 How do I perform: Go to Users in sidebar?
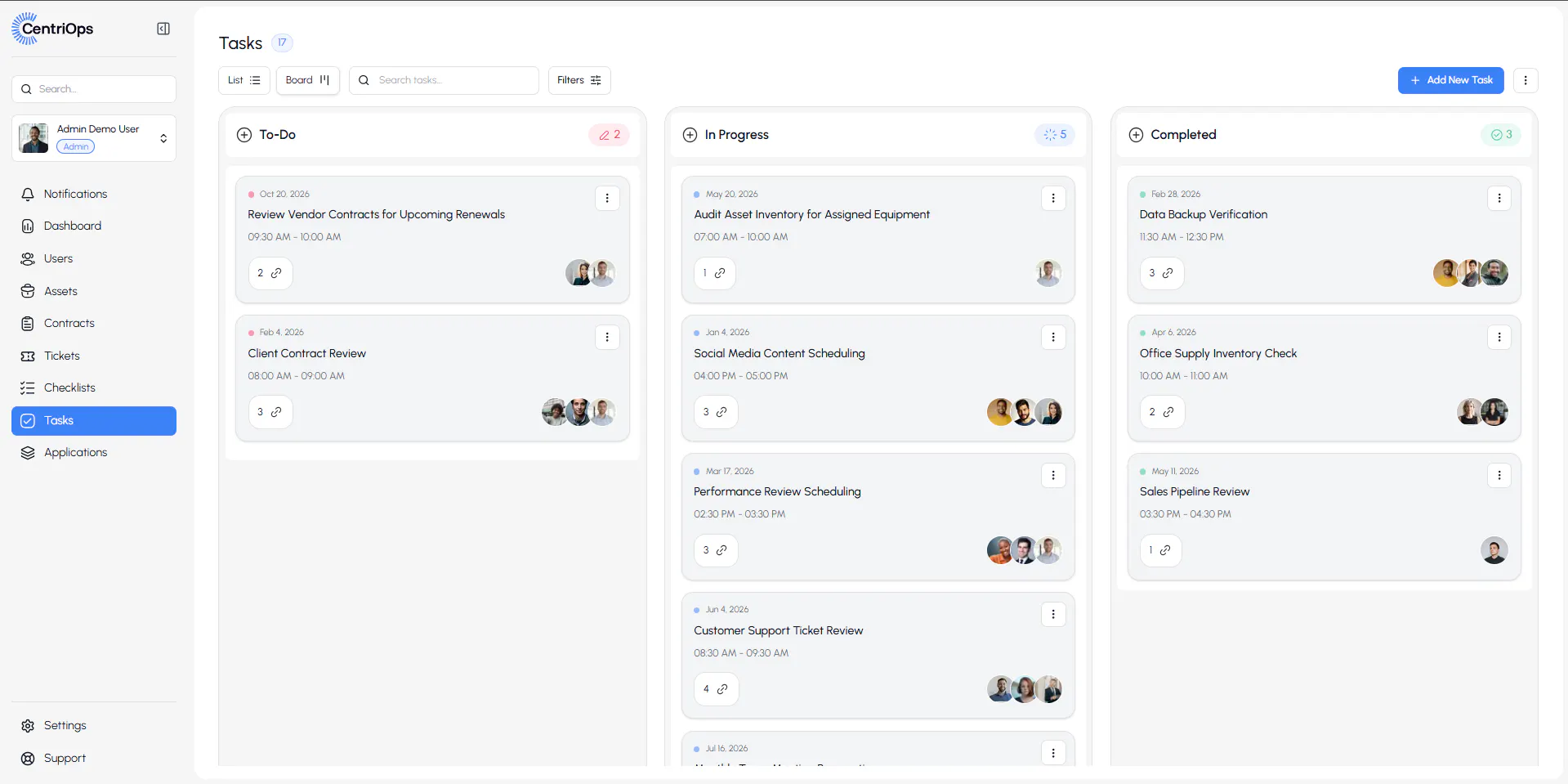coord(94,258)
